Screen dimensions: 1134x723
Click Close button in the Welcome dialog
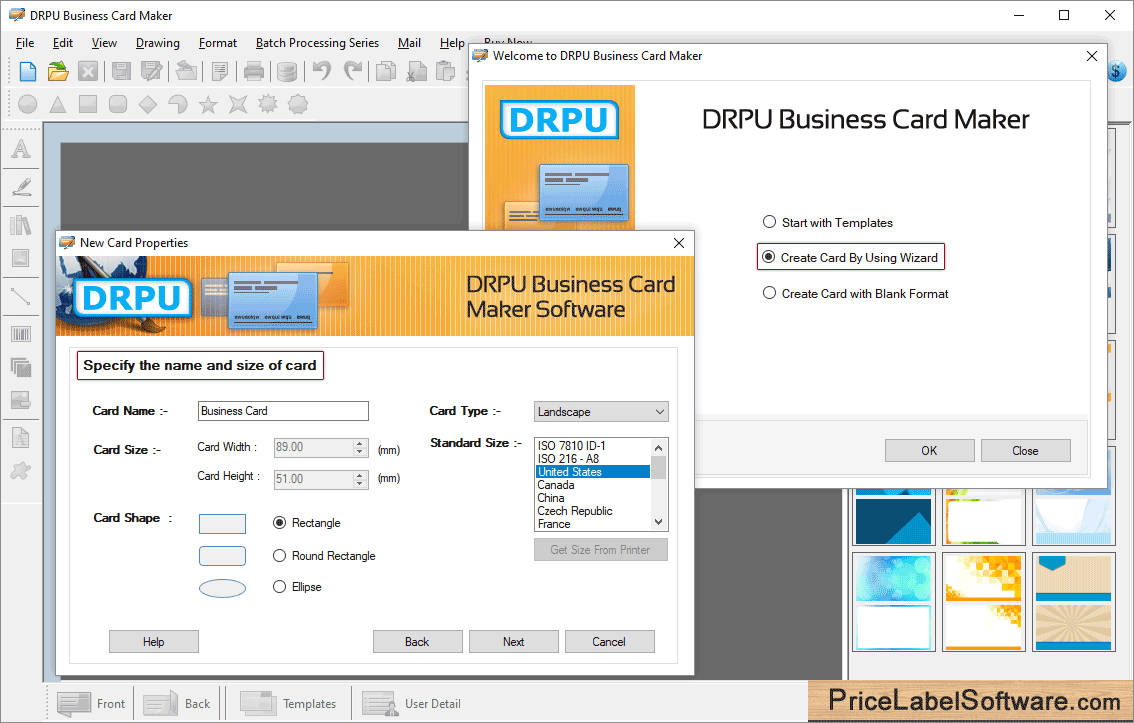tap(1026, 450)
